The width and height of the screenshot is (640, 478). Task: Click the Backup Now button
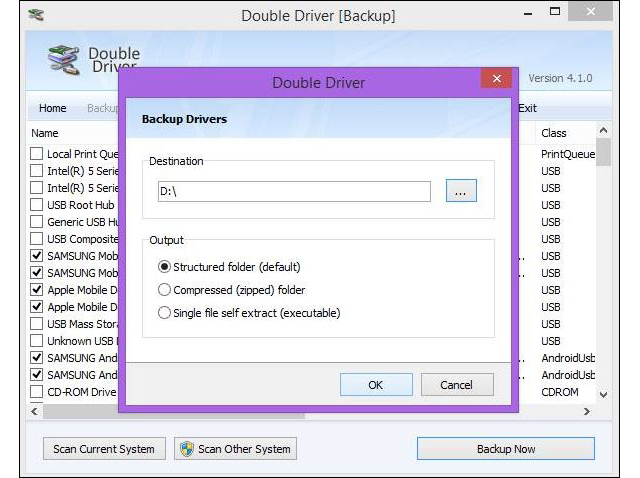point(506,449)
